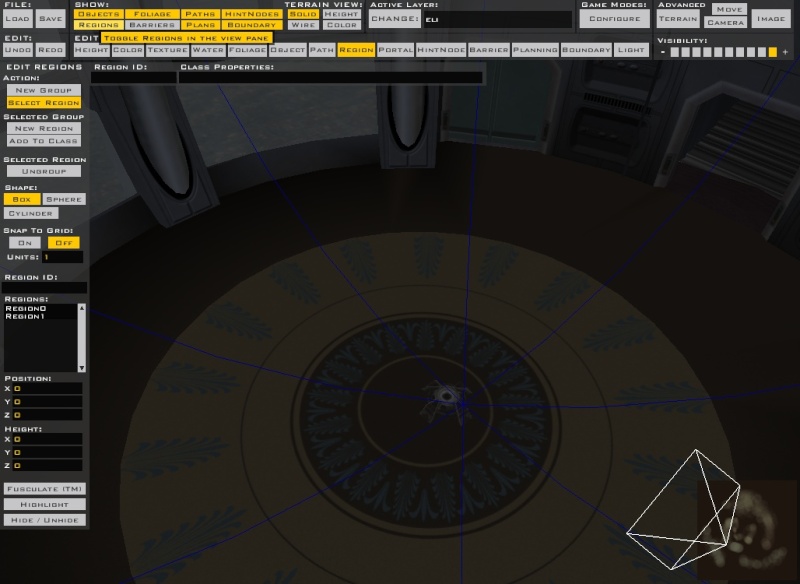Click Regions list scroll down arrow
800x584 pixels.
[x=82, y=368]
